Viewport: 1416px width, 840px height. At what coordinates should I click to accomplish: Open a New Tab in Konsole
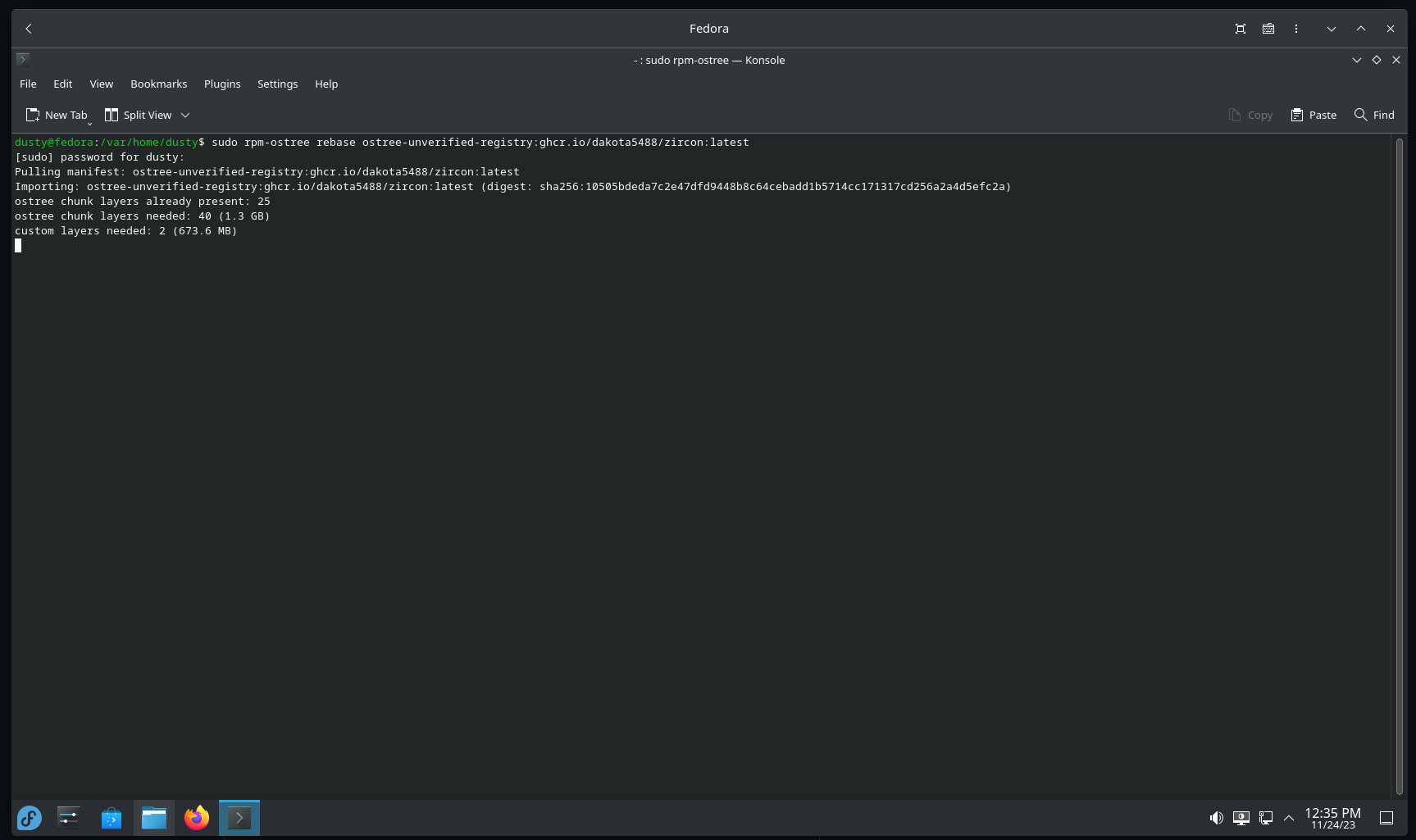tap(57, 115)
